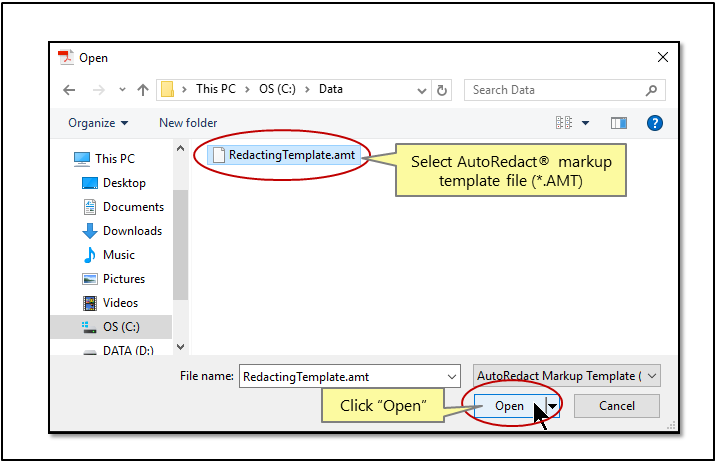Open AutoRedact Markup Template file type dropdown

pyautogui.click(x=567, y=376)
